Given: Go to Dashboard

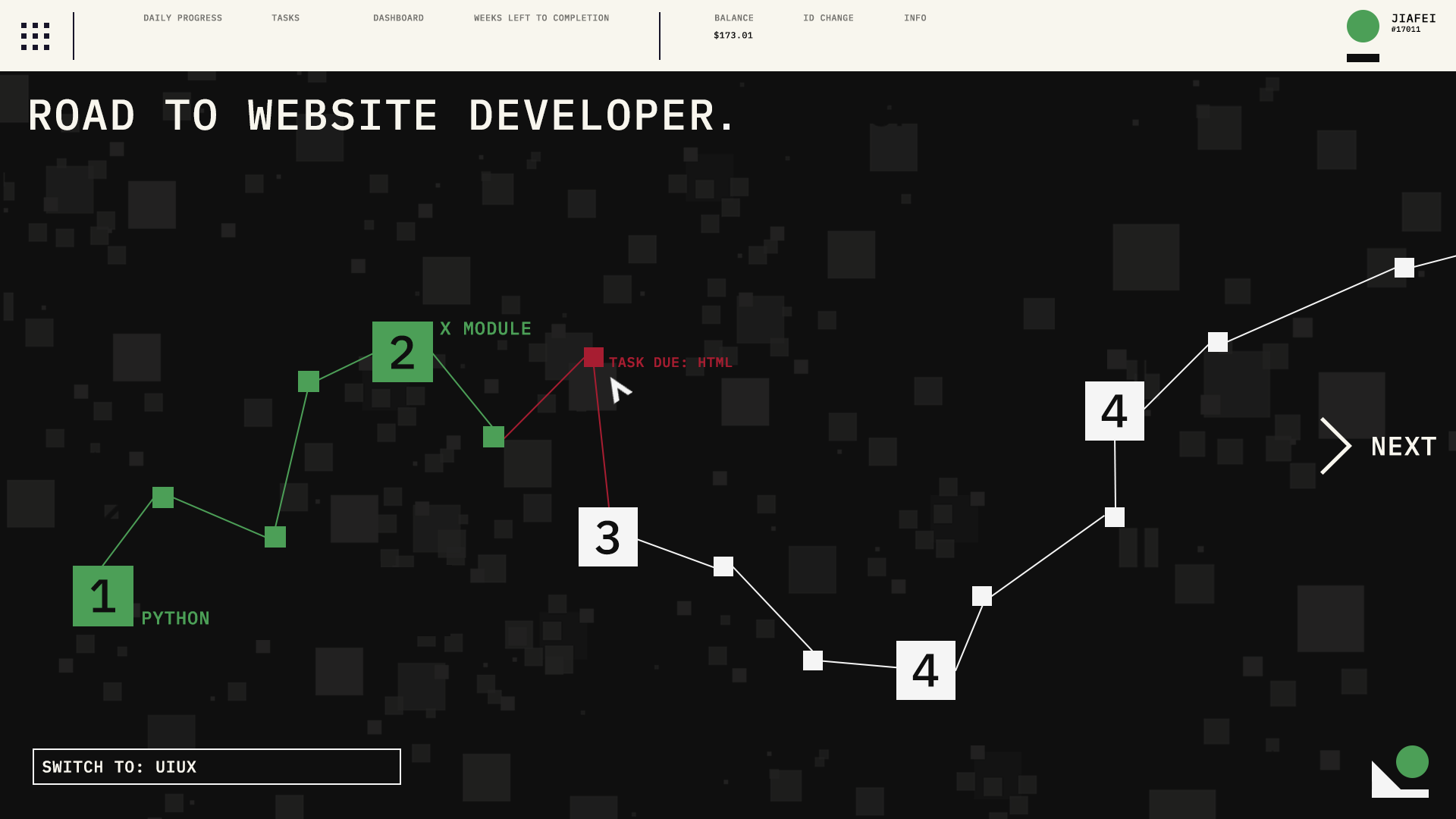Looking at the screenshot, I should (x=398, y=18).
